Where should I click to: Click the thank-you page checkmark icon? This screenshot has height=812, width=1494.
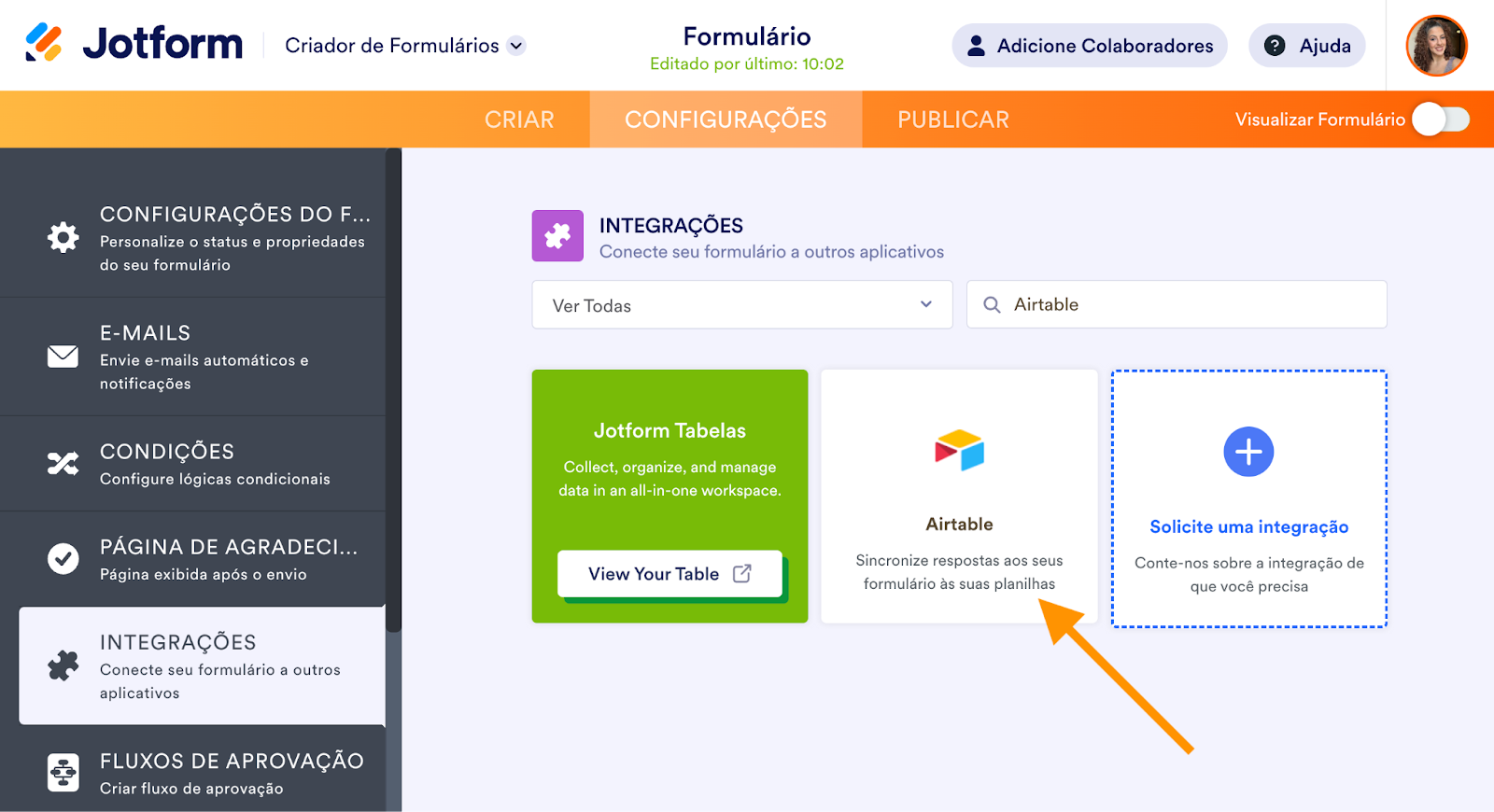[63, 558]
